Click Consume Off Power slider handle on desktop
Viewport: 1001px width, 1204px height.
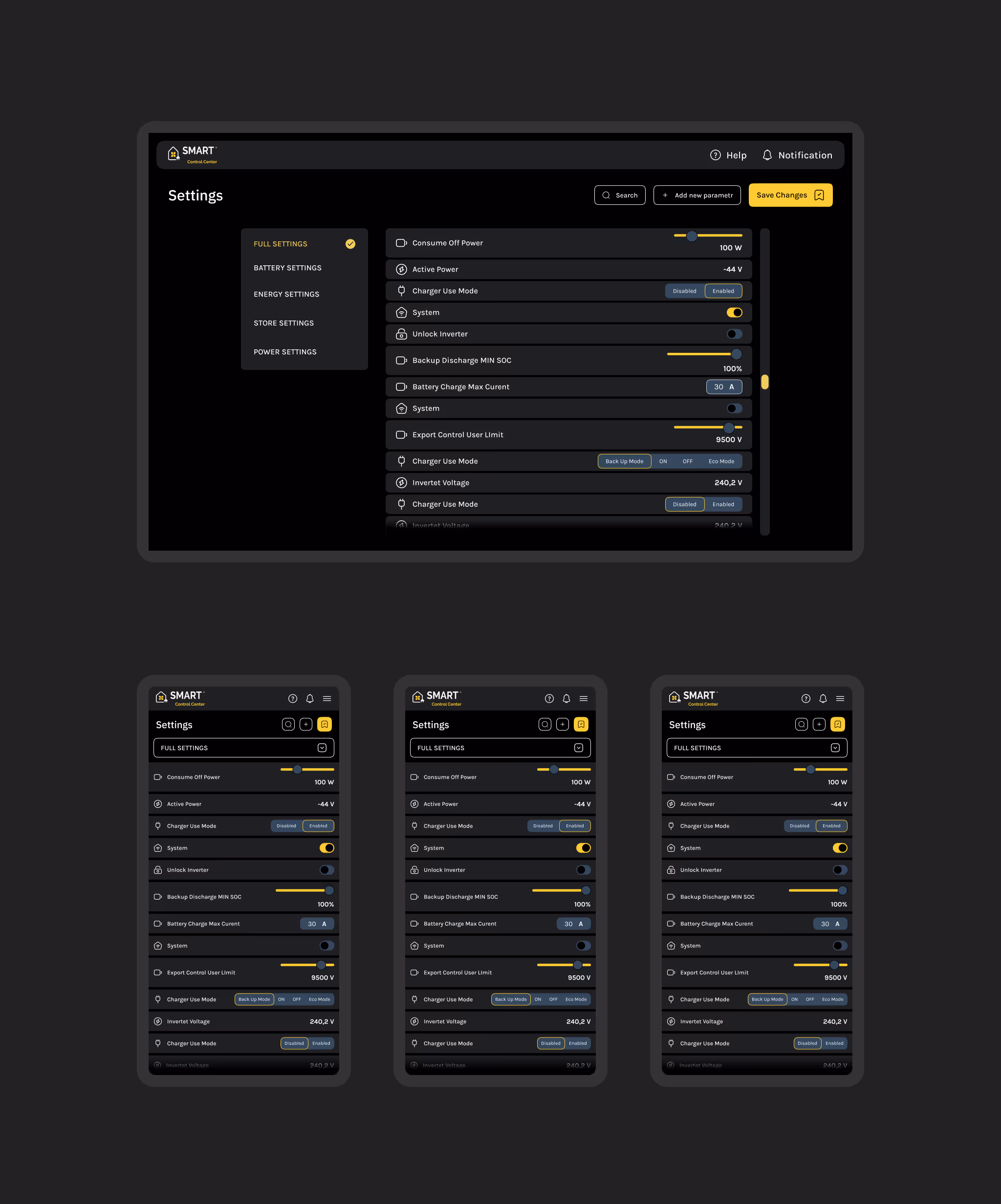click(692, 236)
